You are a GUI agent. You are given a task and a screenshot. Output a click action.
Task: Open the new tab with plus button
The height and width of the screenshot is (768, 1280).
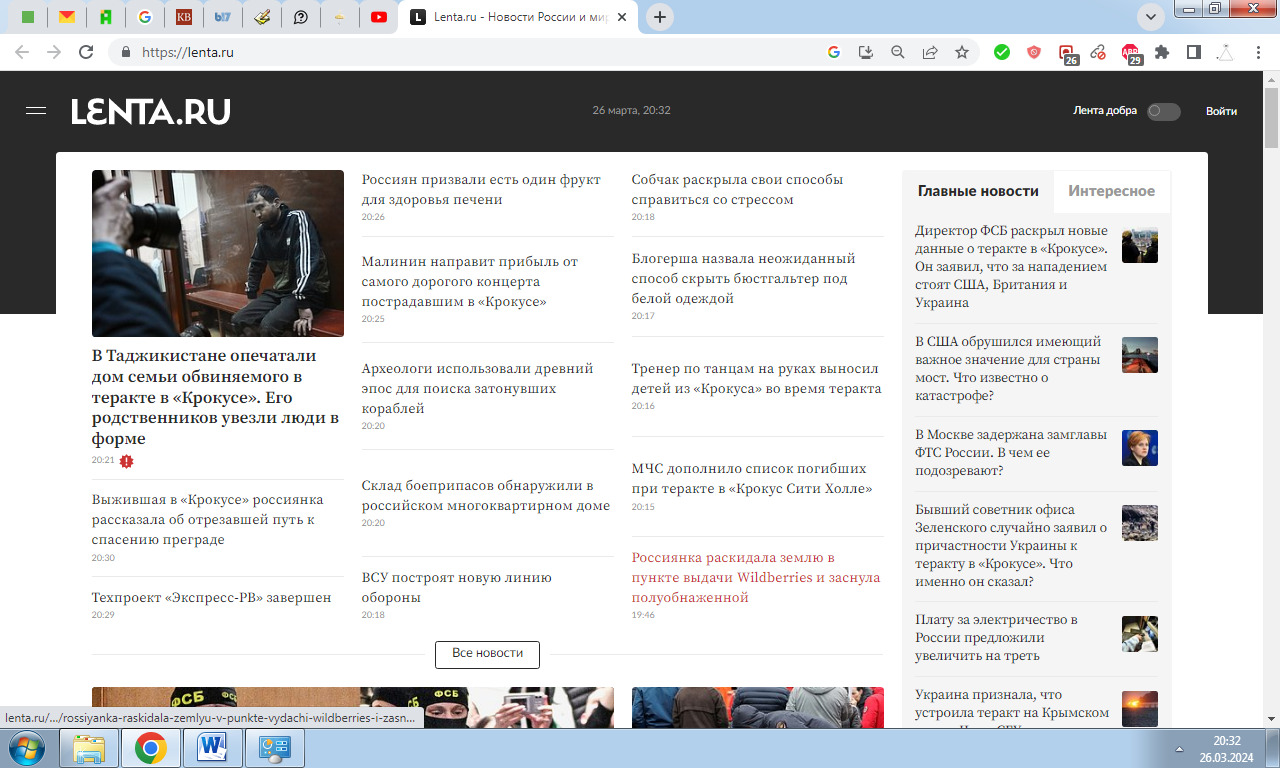[x=660, y=17]
